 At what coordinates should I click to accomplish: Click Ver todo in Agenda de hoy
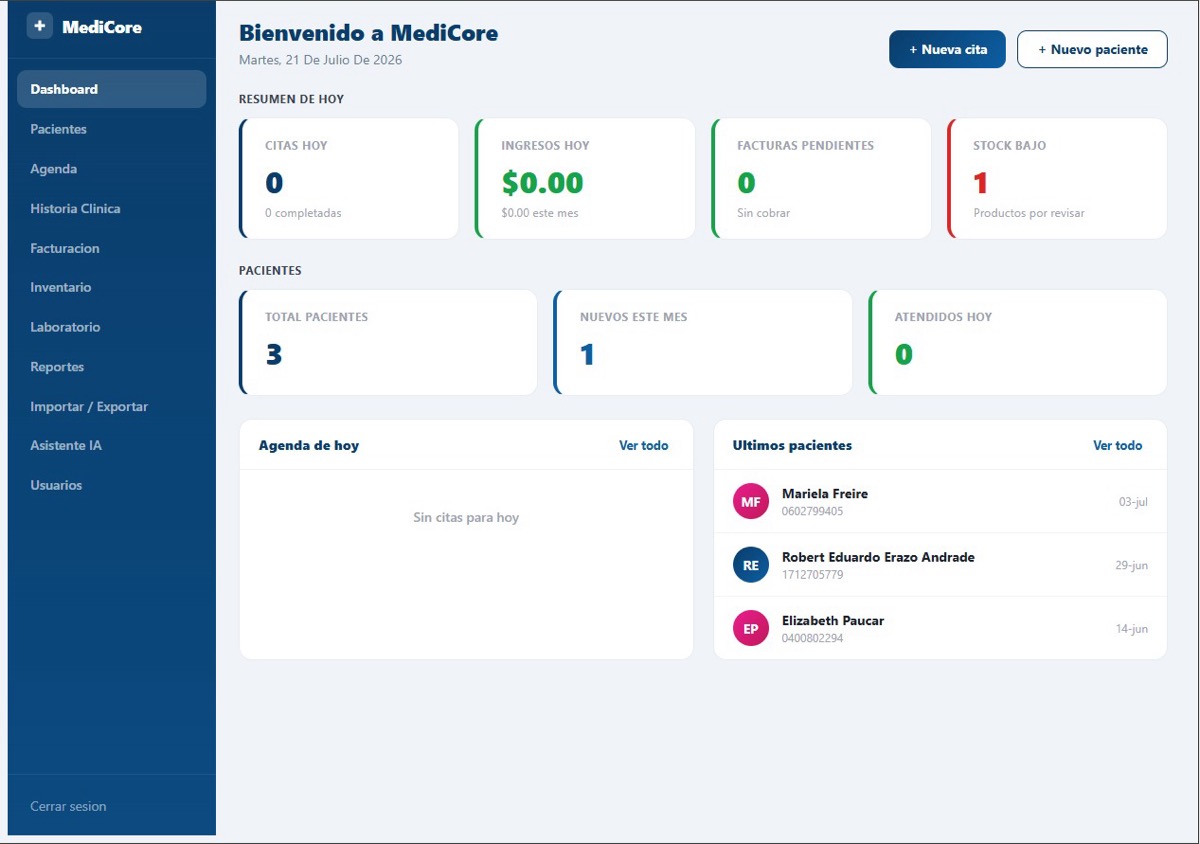pos(644,445)
